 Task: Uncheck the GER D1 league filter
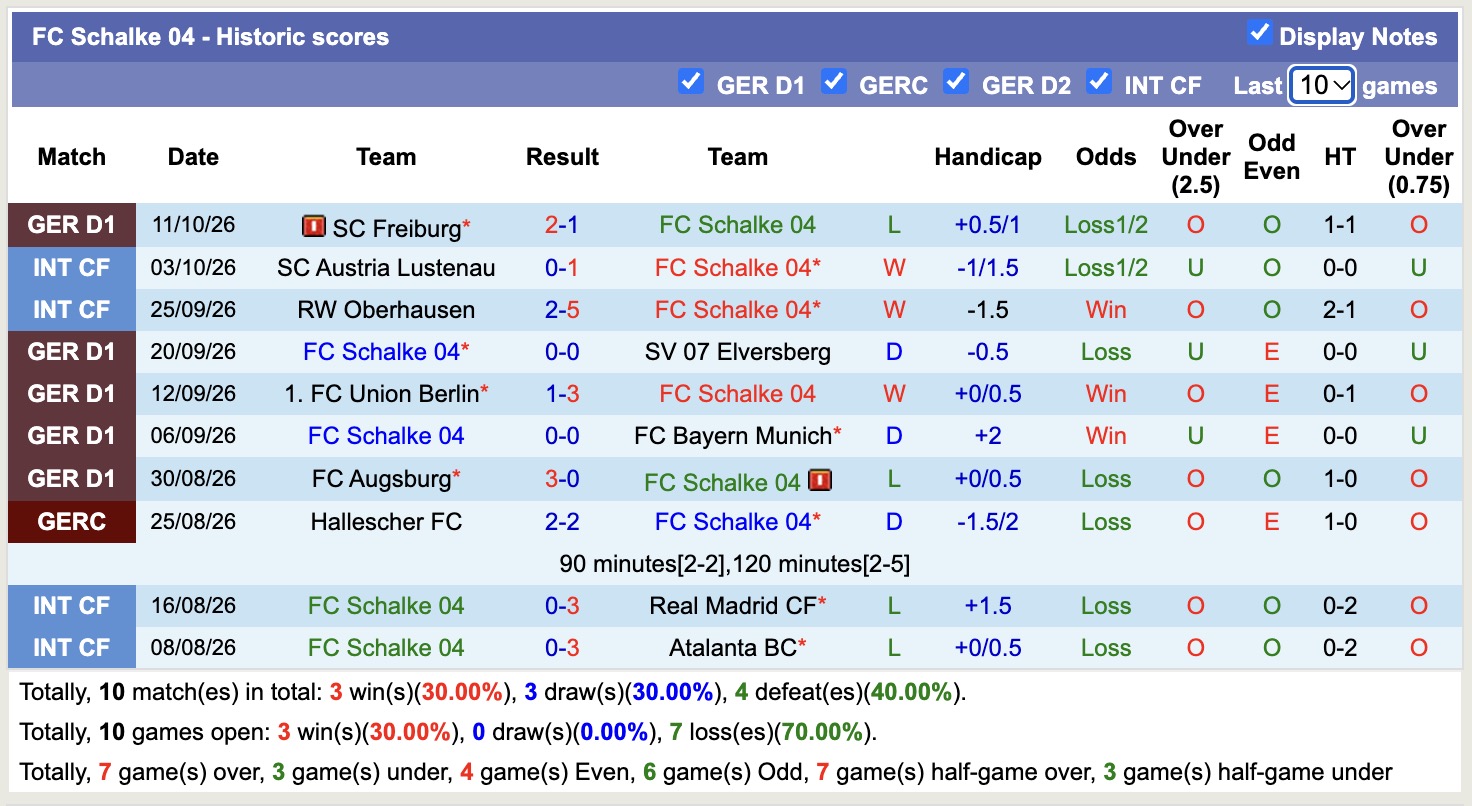pyautogui.click(x=690, y=81)
